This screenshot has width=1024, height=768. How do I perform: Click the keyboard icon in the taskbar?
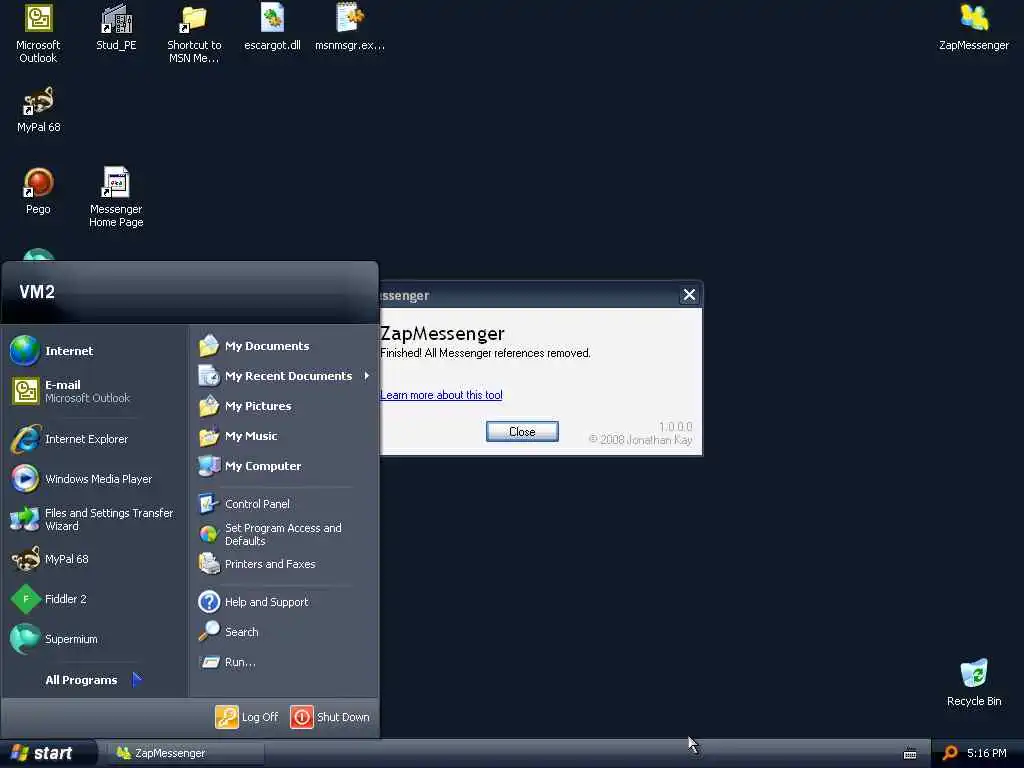pyautogui.click(x=910, y=754)
